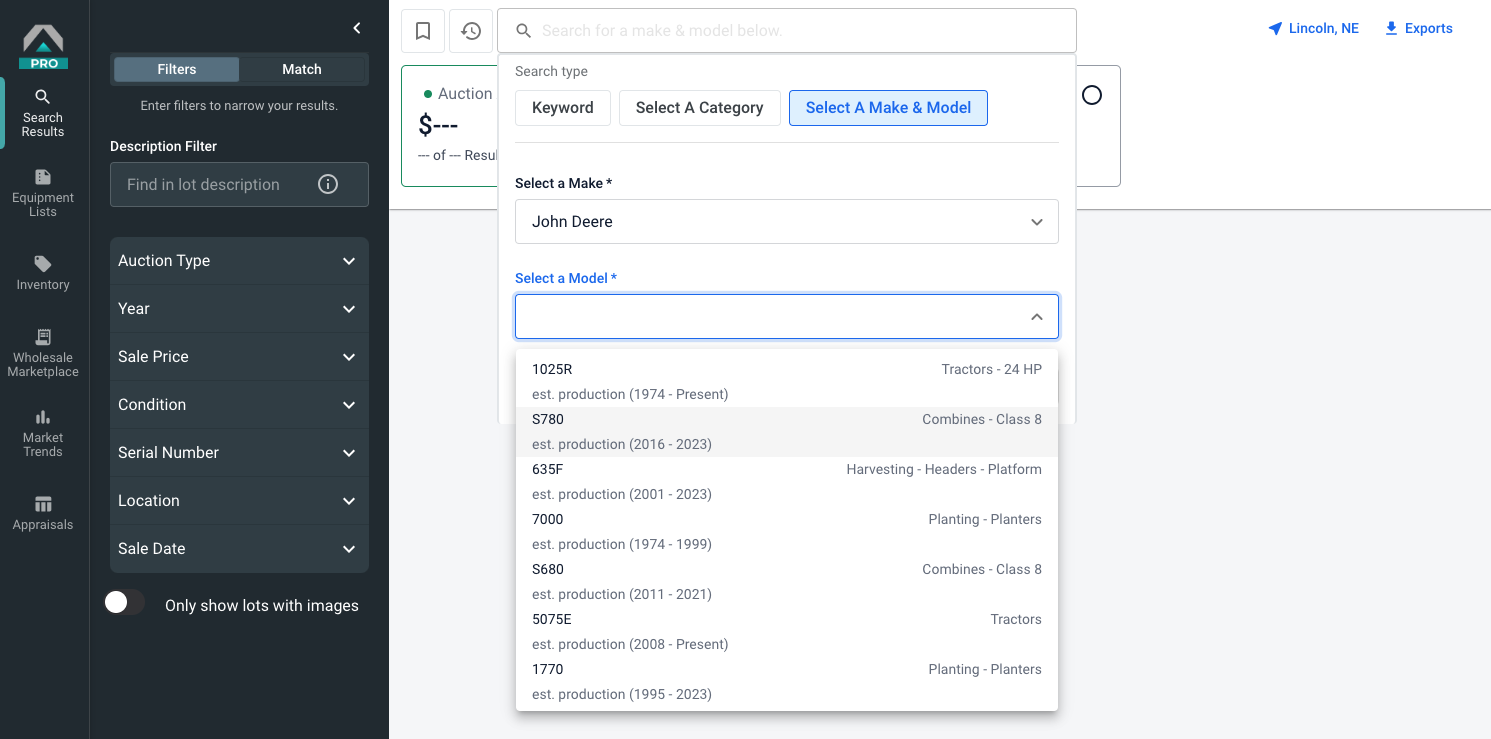Viewport: 1491px width, 739px height.
Task: Click the PRO home logo
Action: (x=43, y=47)
